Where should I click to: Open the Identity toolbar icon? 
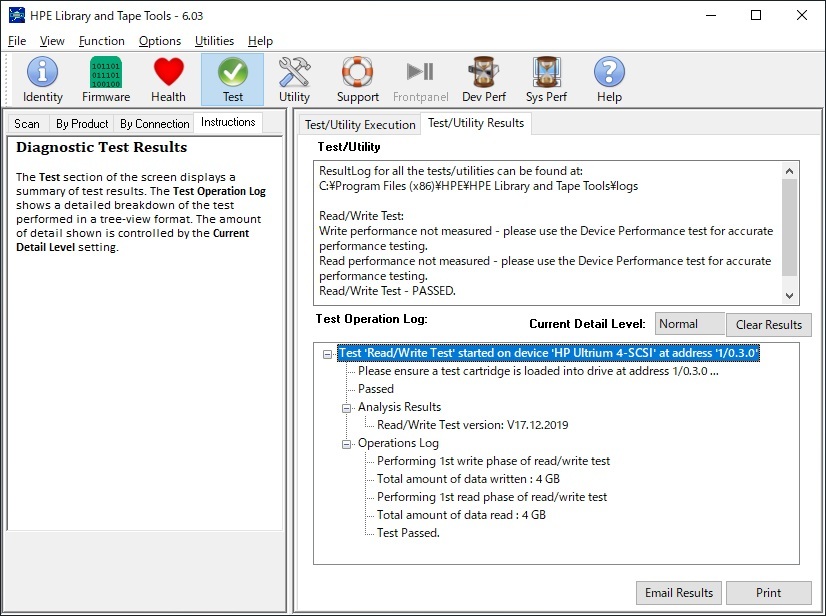coord(43,80)
